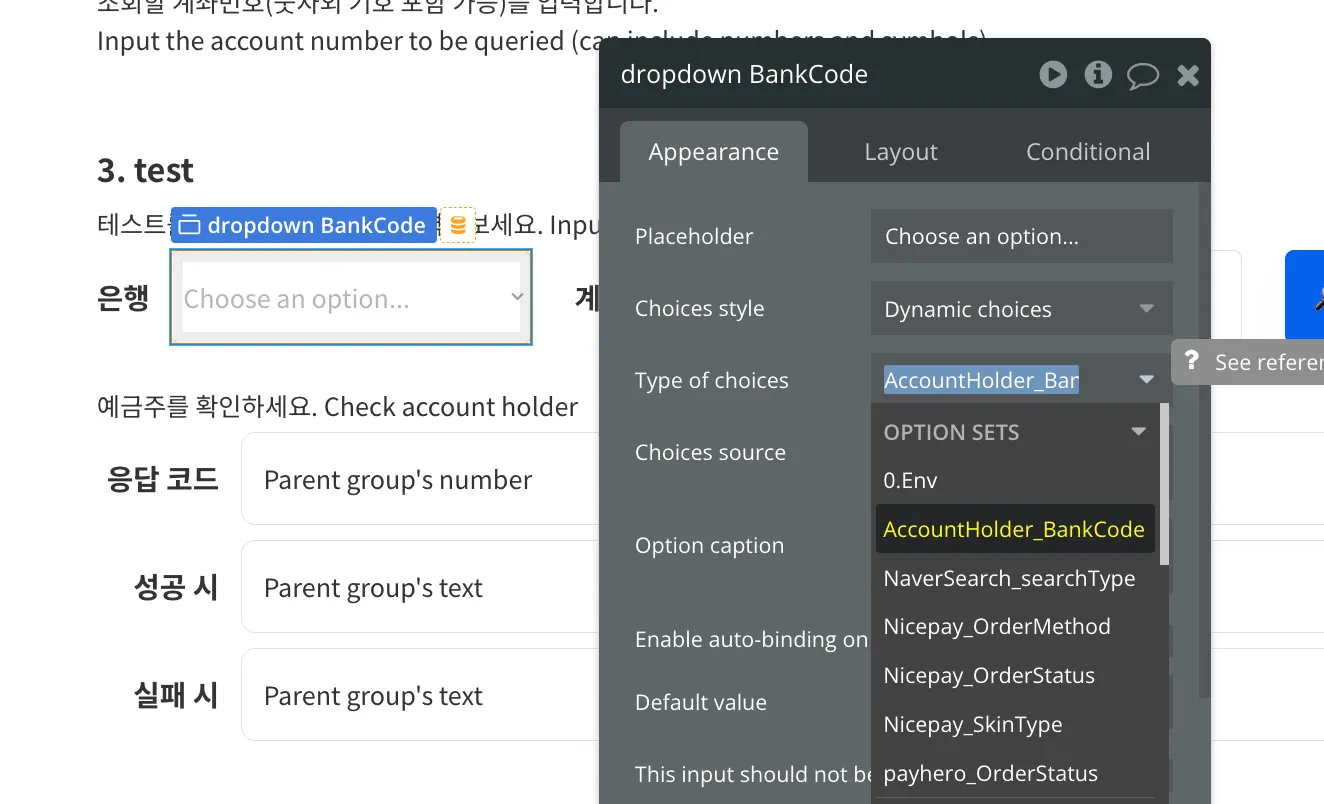Select the Appearance tab
Viewport: 1324px width, 804px height.
pyautogui.click(x=713, y=152)
